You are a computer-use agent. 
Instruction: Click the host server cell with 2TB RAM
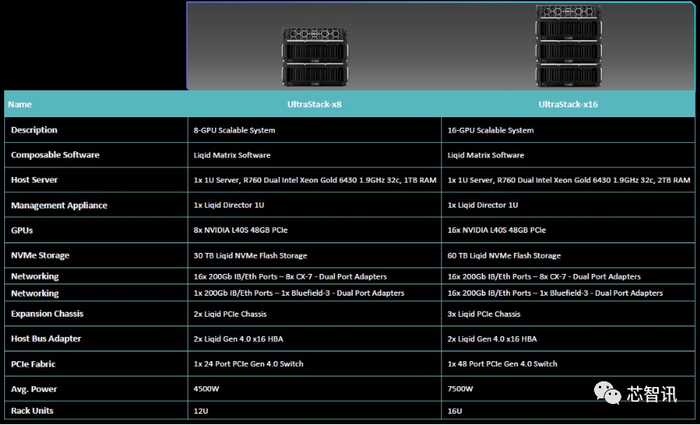click(569, 180)
